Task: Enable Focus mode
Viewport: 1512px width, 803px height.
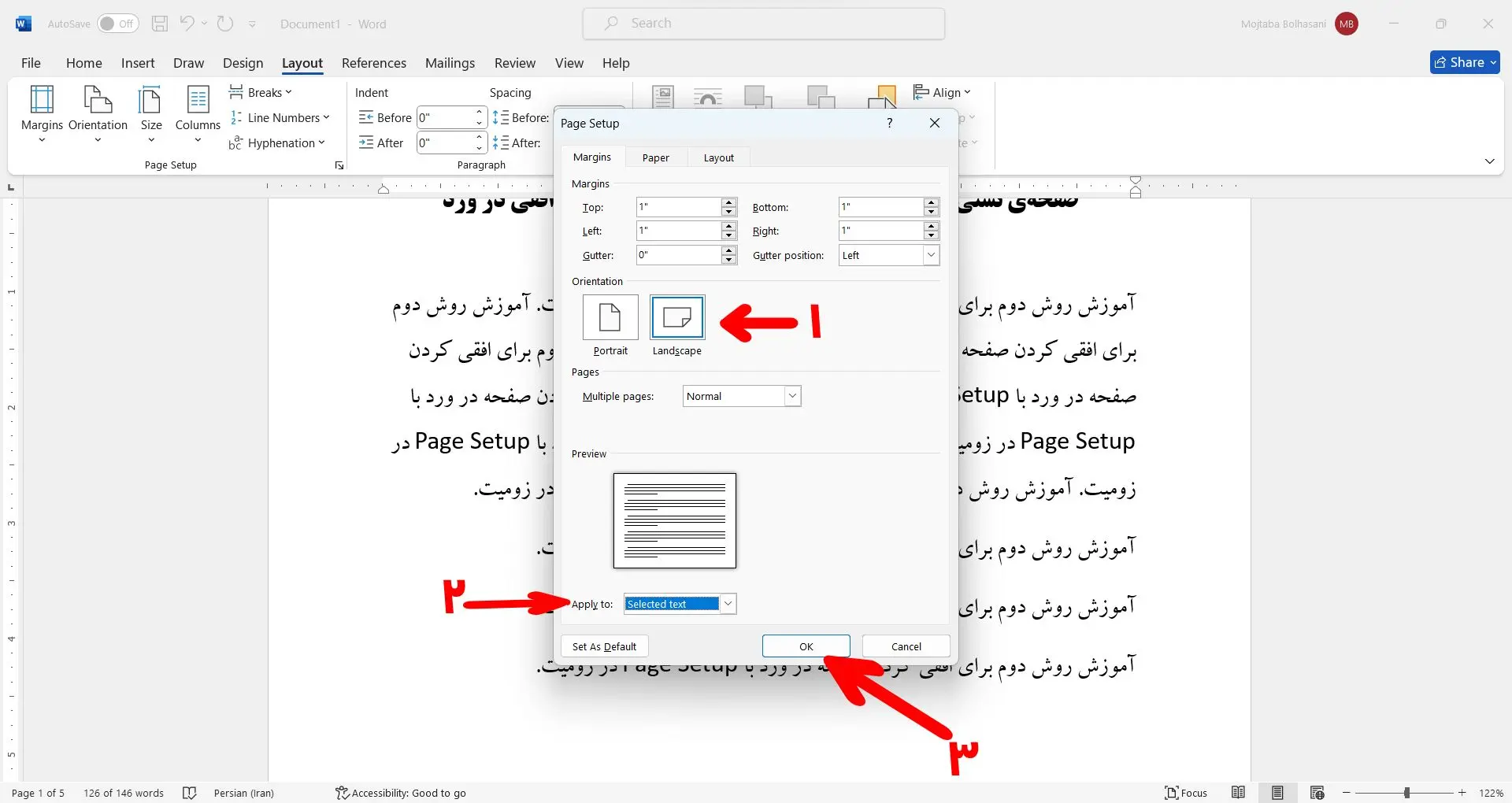Action: pos(1186,793)
